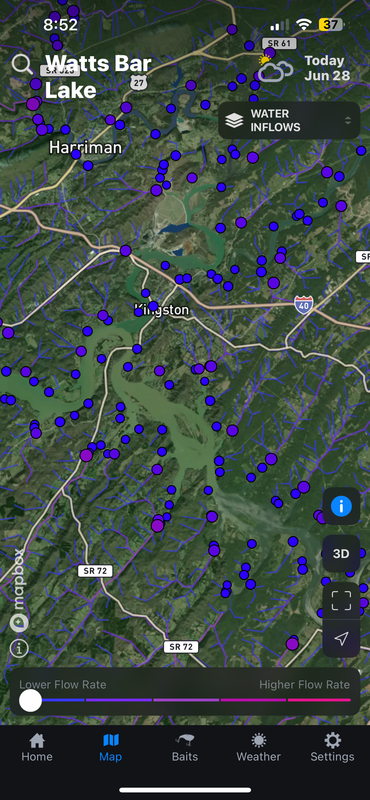The height and width of the screenshot is (800, 370).
Task: Tap the fullscreen expand icon
Action: pyautogui.click(x=341, y=601)
